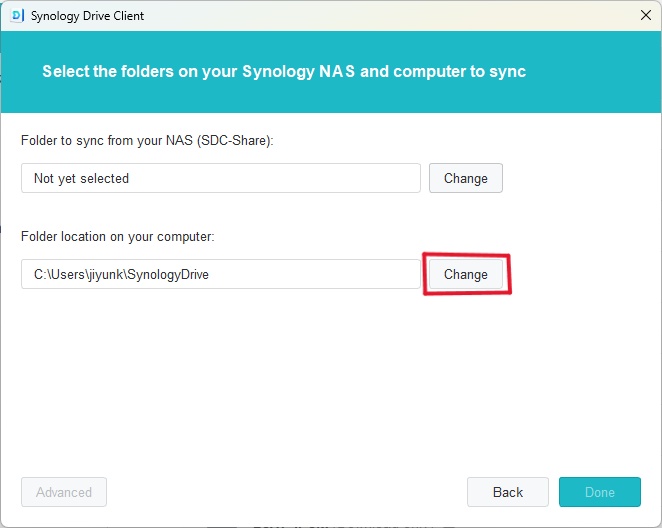Focus the C:\Users\jiyunk\SynologyDrive path field

coord(220,274)
